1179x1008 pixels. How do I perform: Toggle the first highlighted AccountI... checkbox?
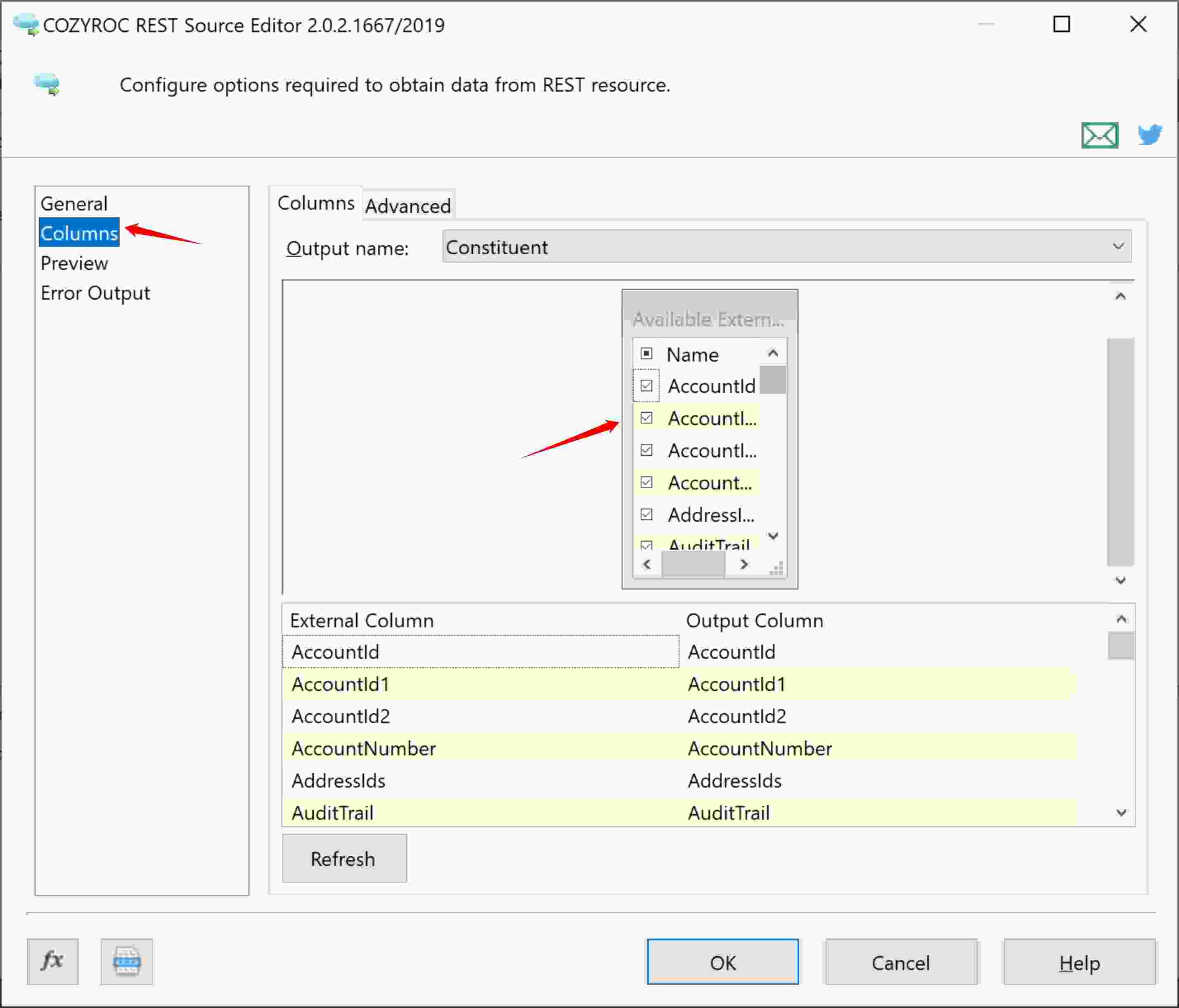click(646, 418)
